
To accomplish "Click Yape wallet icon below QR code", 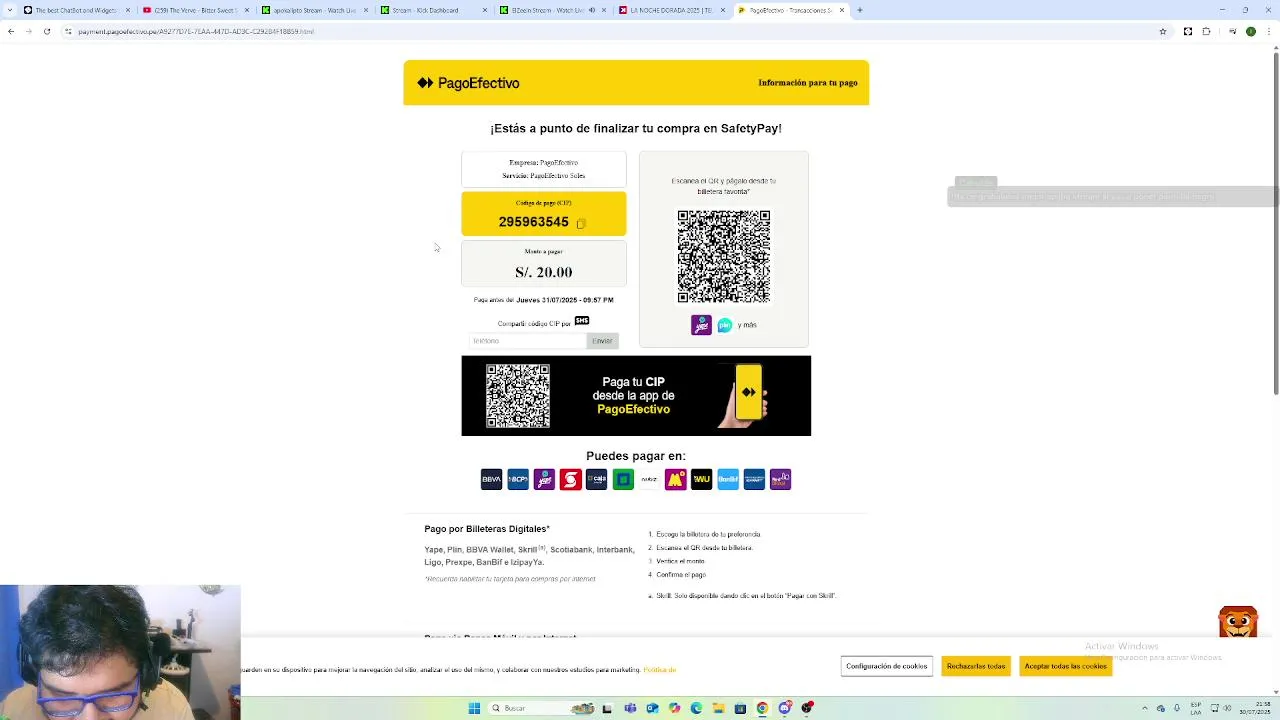I will pyautogui.click(x=701, y=325).
